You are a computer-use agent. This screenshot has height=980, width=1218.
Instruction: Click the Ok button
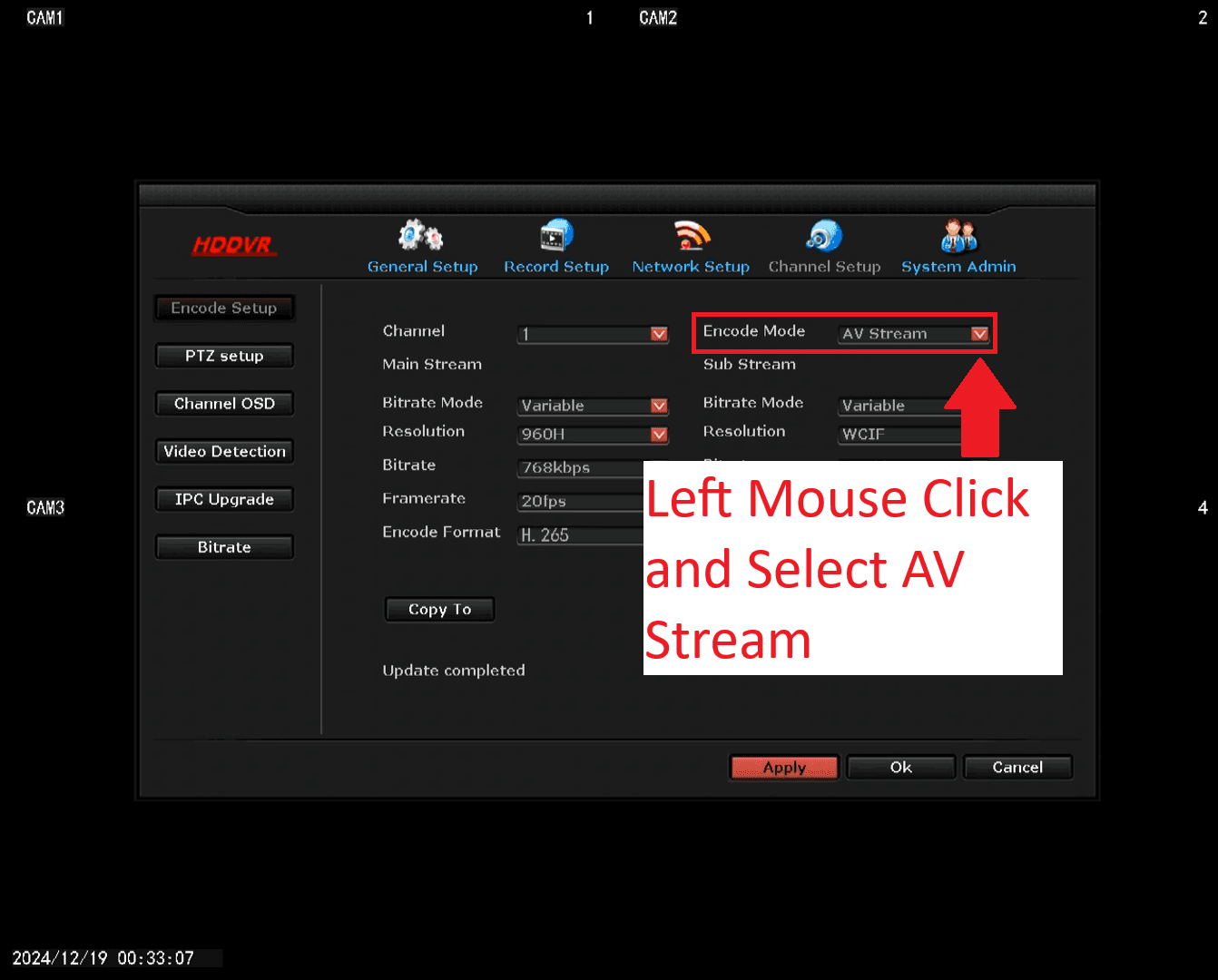pyautogui.click(x=901, y=768)
